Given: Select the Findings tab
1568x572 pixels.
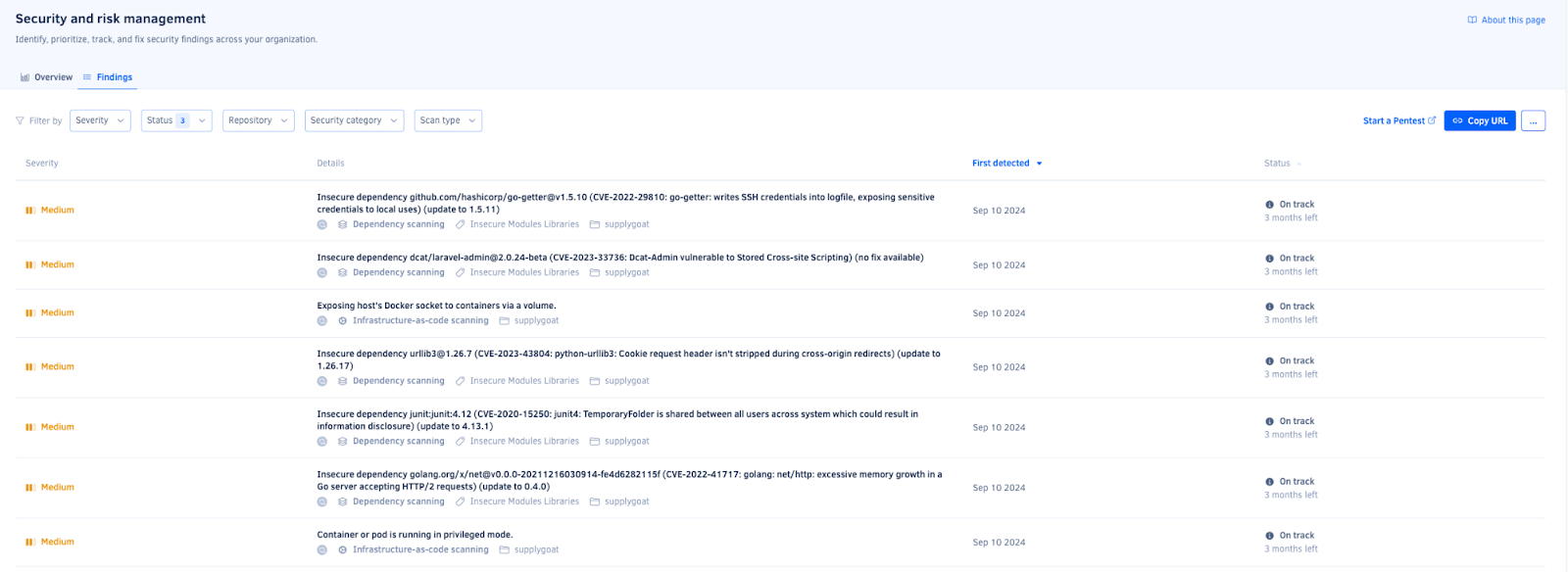Looking at the screenshot, I should pyautogui.click(x=108, y=77).
